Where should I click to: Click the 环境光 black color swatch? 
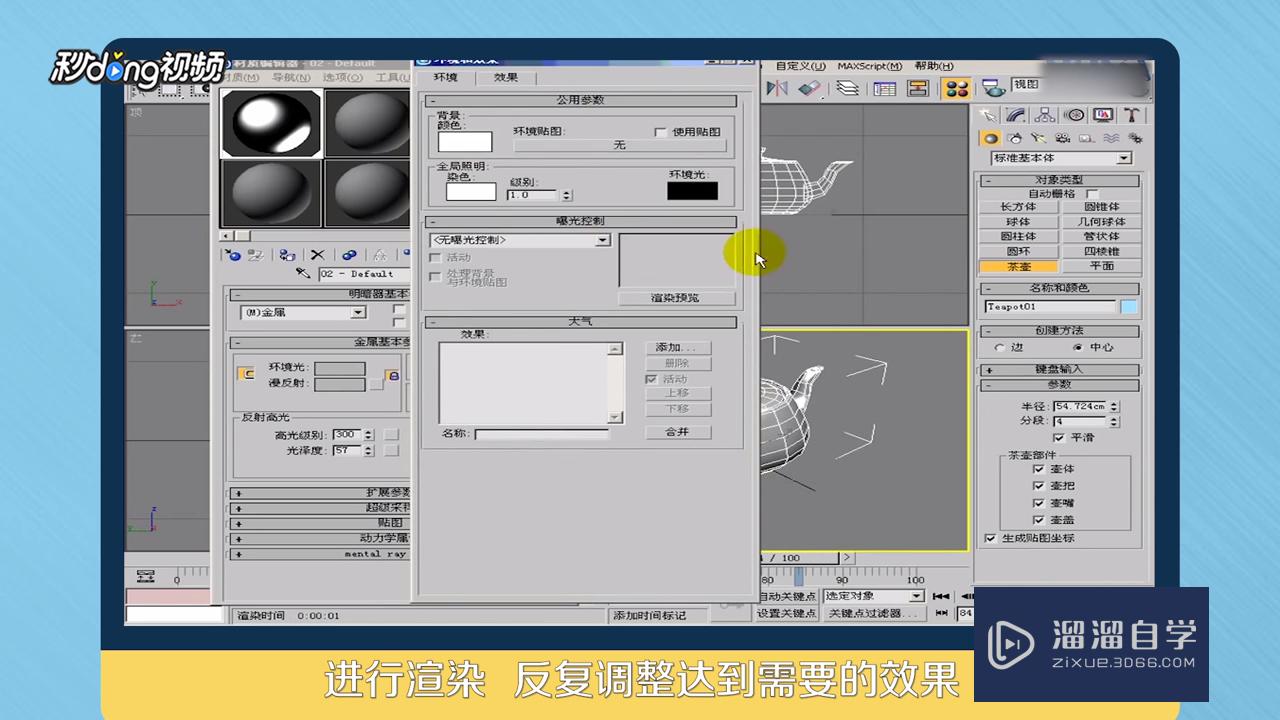click(x=693, y=191)
